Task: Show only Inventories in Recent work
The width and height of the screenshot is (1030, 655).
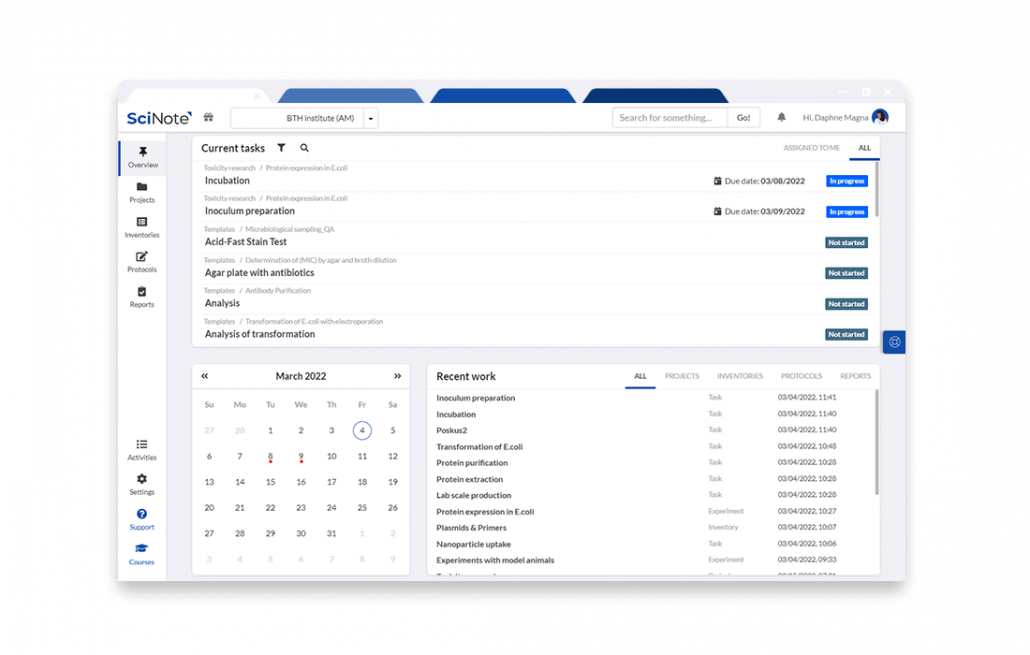Action: click(740, 376)
